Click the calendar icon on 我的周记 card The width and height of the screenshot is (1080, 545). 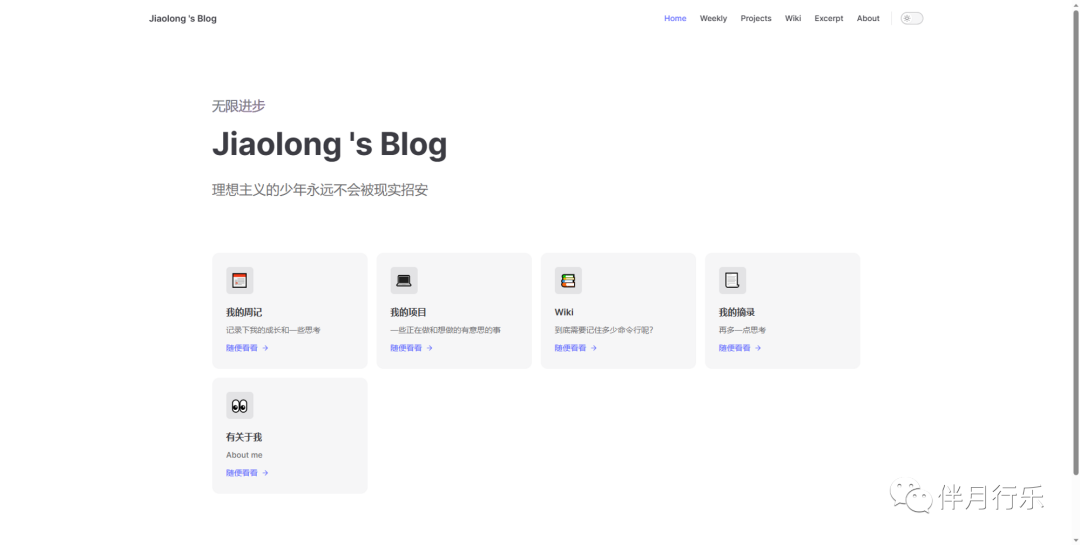click(x=240, y=280)
